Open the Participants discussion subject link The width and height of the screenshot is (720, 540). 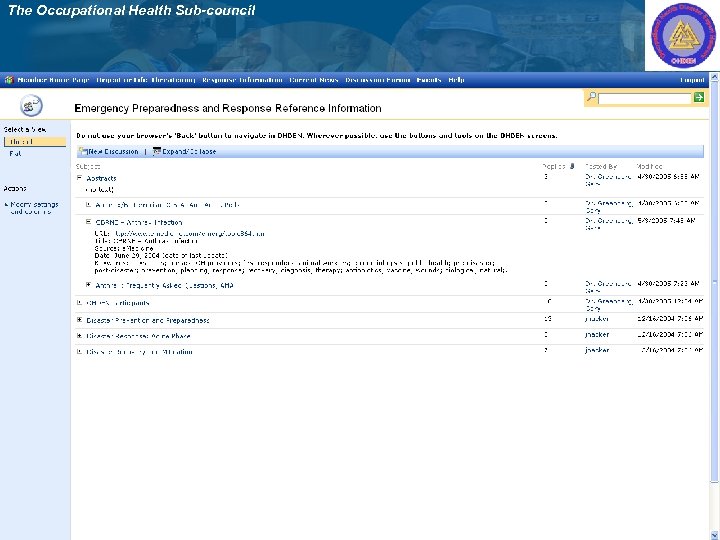[x=118, y=303]
